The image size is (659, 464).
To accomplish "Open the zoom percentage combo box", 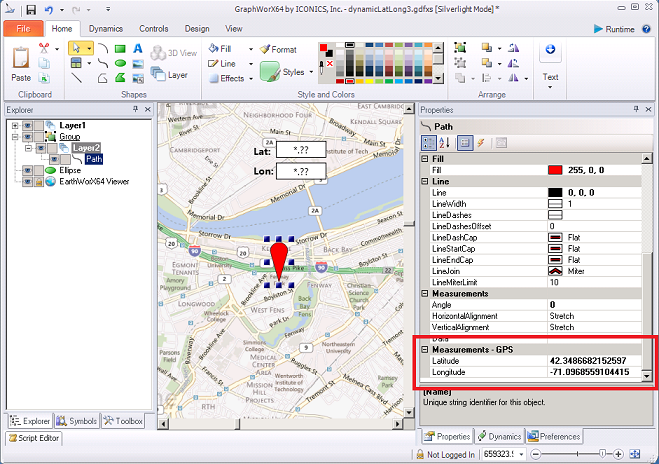I will [503, 454].
